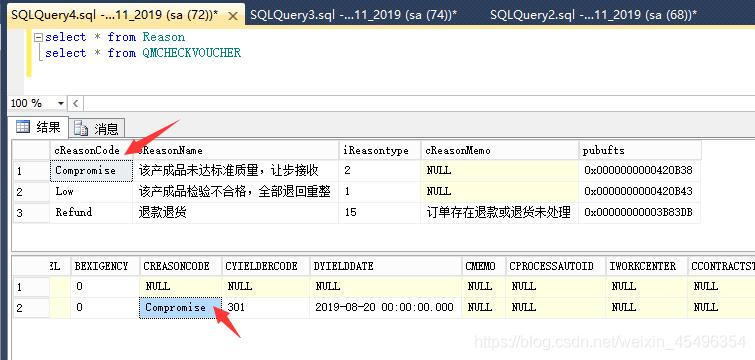Click the QMCHECKVOUCHER table name in query
This screenshot has width=755, height=360.
191,53
